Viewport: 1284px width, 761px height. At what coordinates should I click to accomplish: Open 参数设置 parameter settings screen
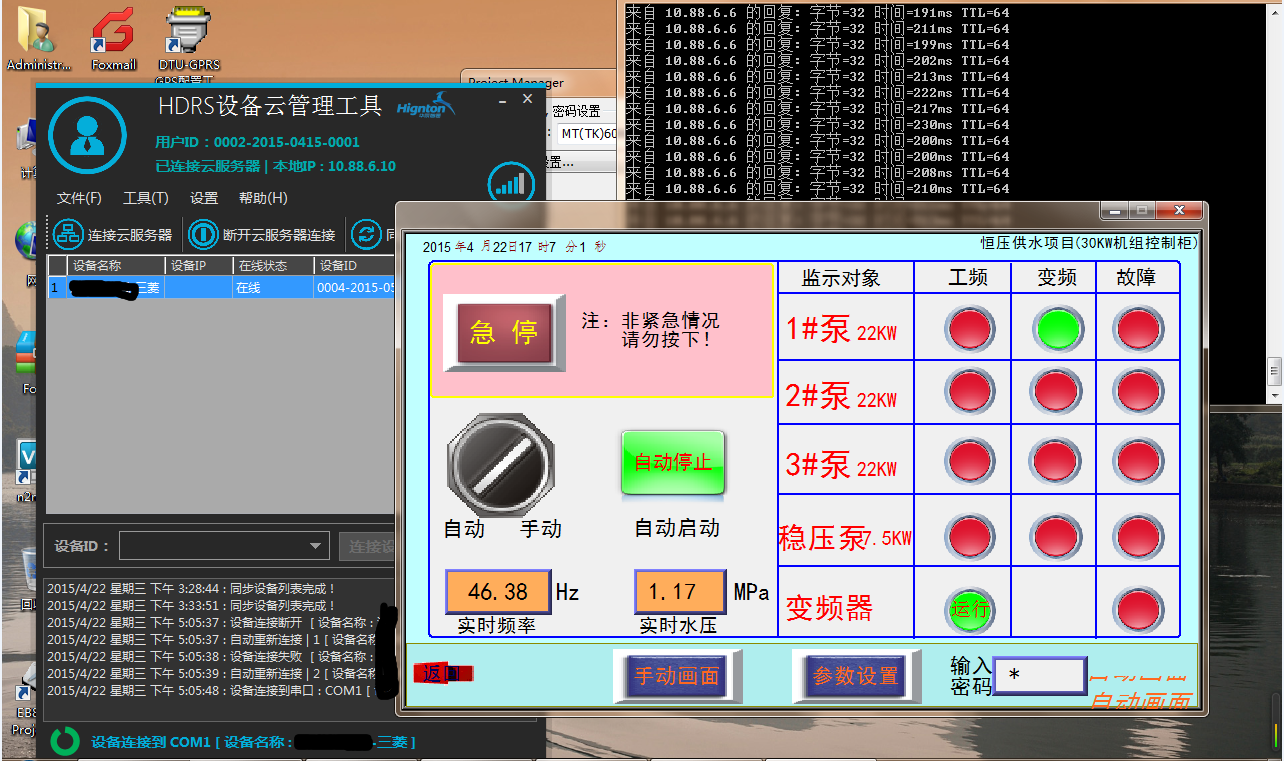click(x=856, y=676)
